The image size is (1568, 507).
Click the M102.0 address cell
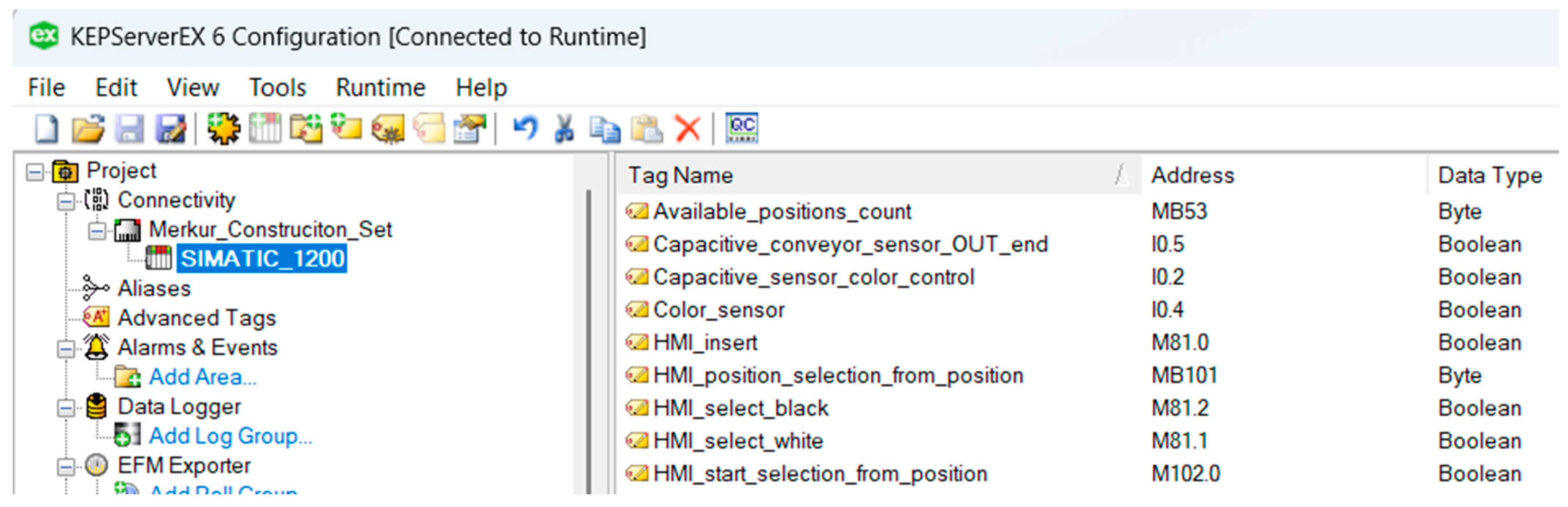pos(1186,474)
